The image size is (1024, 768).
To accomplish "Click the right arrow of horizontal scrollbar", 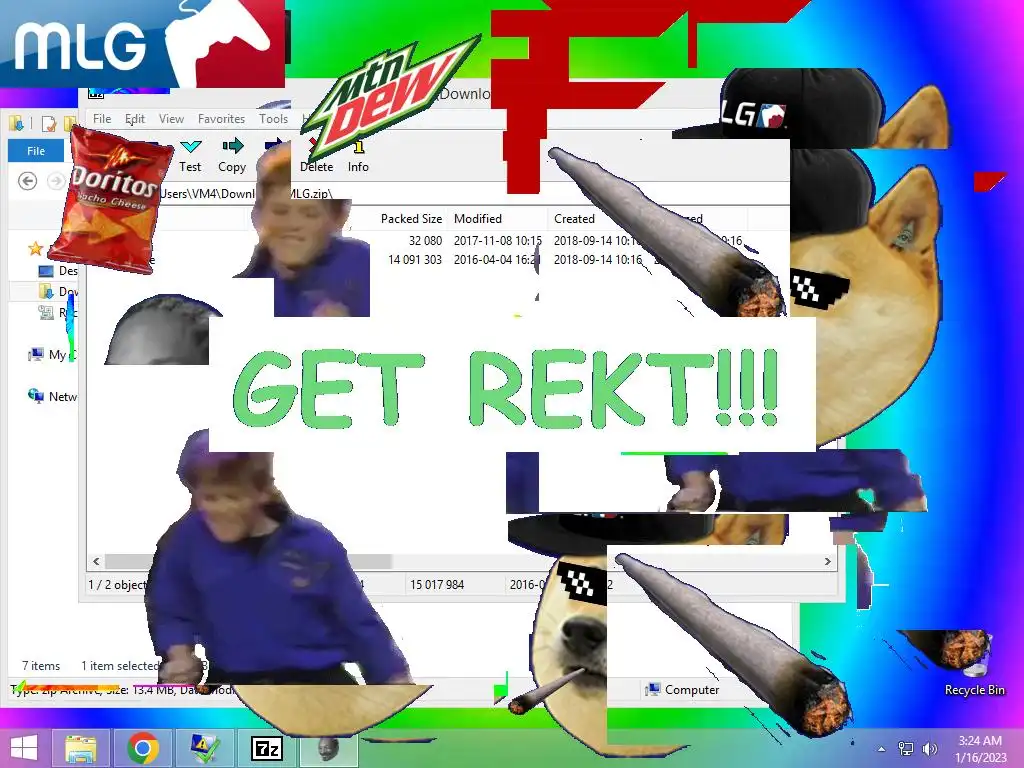I will (827, 561).
